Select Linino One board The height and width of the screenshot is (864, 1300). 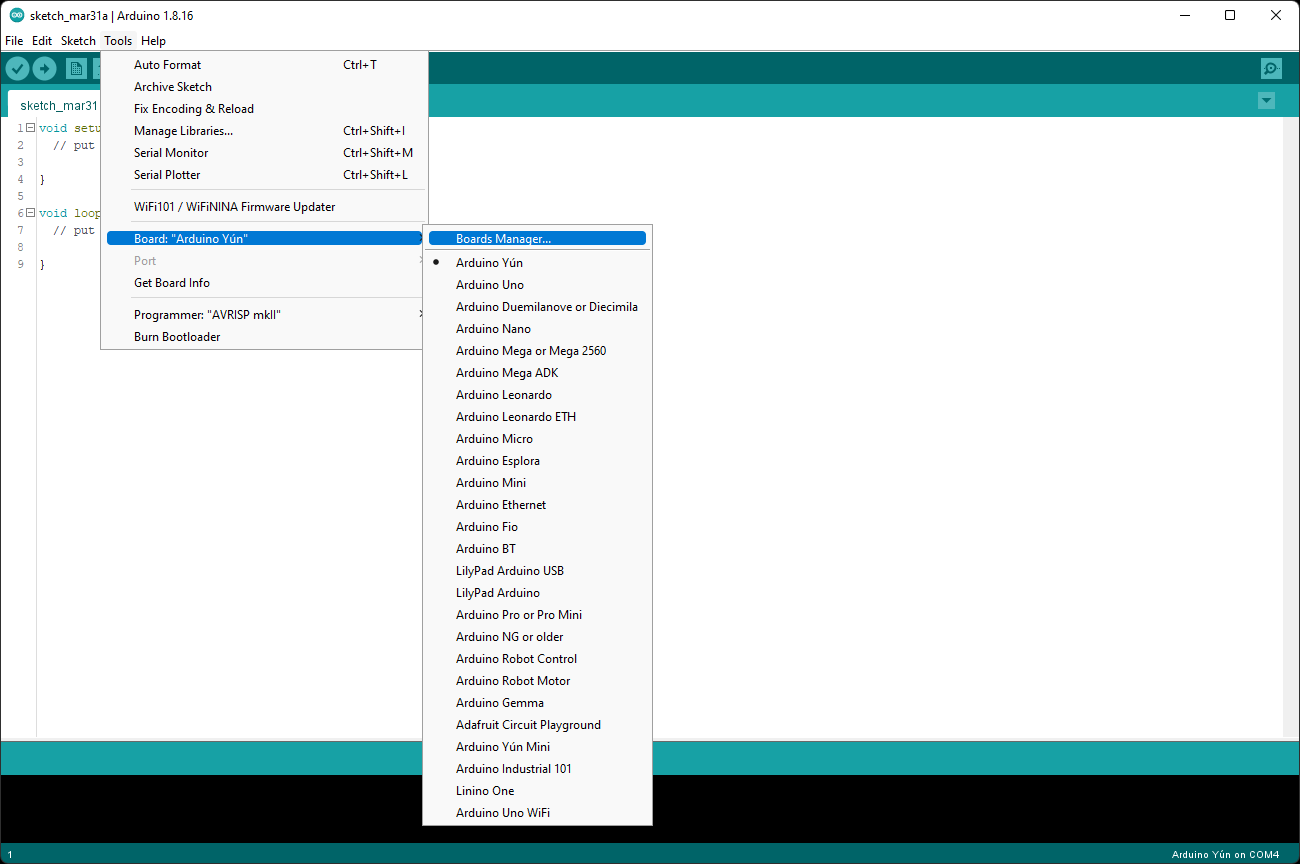coord(537,791)
